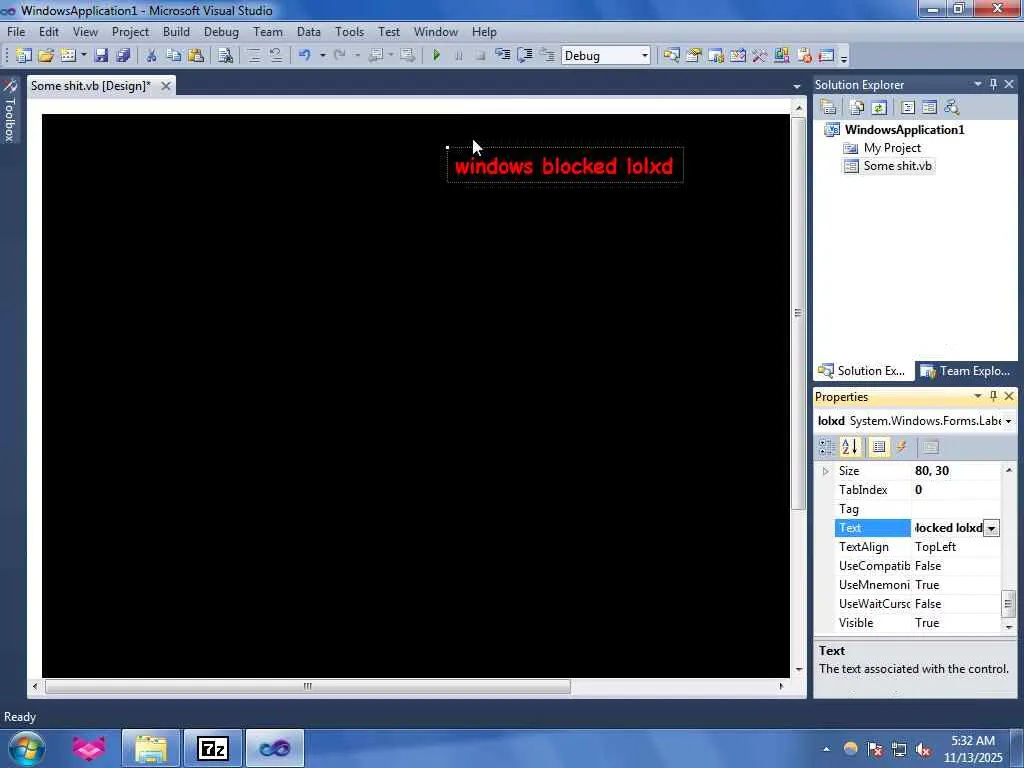Open Properties window position dropdown

(978, 396)
